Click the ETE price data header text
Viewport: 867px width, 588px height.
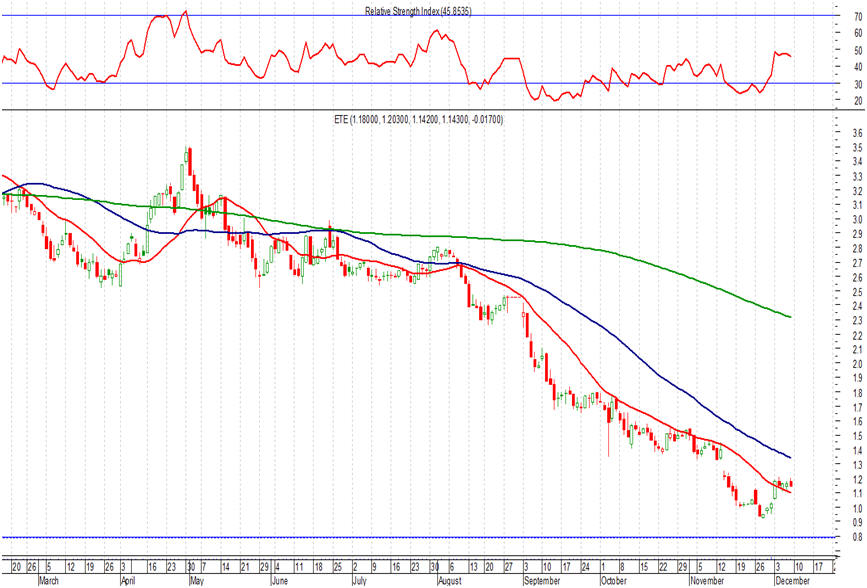pyautogui.click(x=419, y=119)
